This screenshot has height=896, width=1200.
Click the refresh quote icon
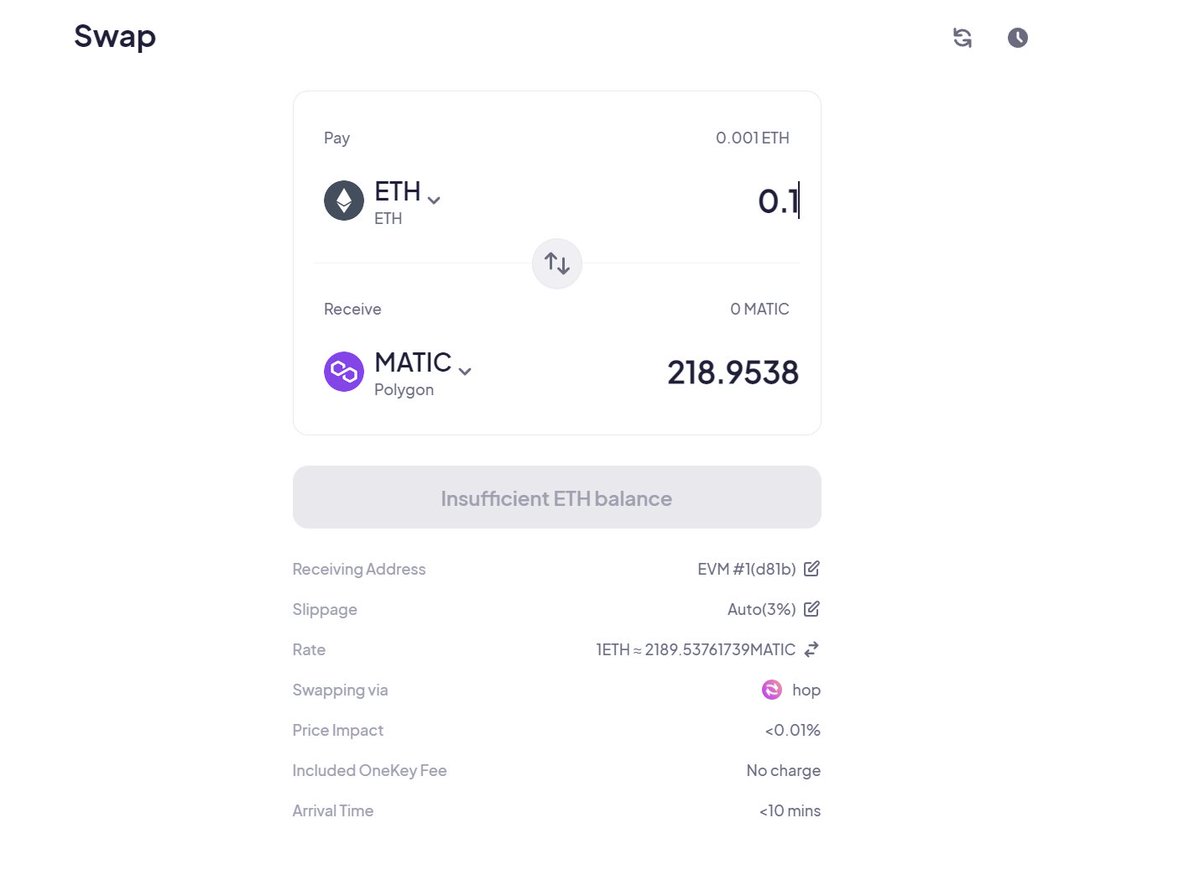point(962,38)
